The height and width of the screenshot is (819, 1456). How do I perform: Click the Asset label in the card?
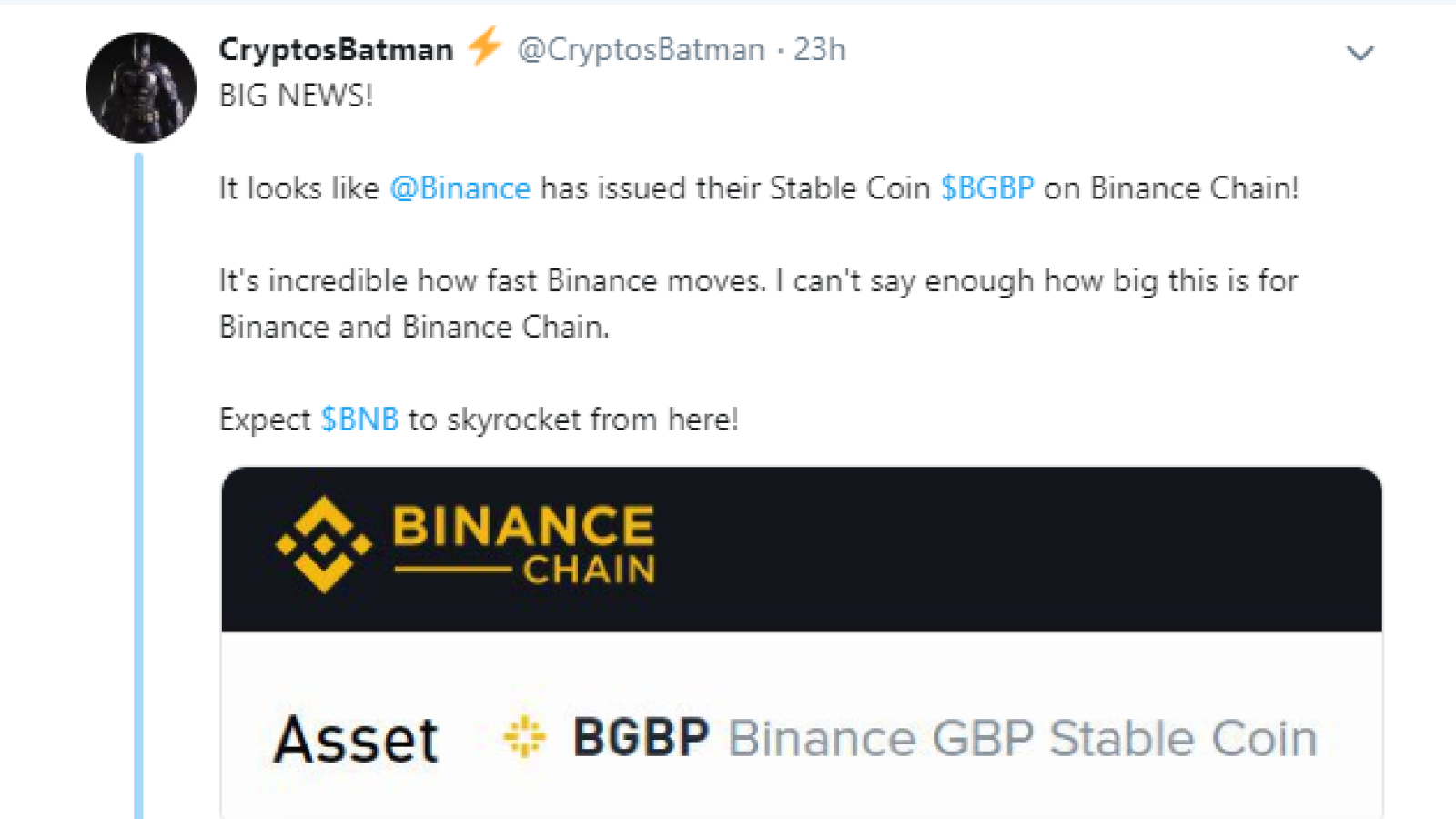[x=357, y=739]
